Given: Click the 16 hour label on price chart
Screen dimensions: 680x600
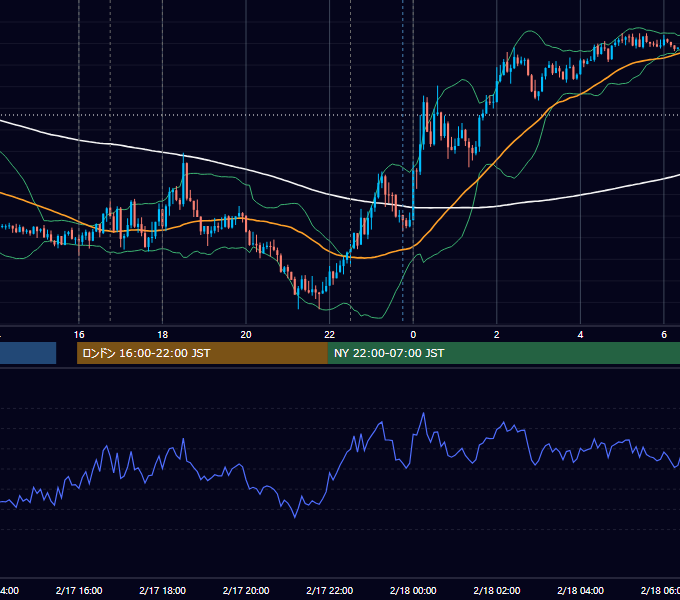Looking at the screenshot, I should pos(79,335).
